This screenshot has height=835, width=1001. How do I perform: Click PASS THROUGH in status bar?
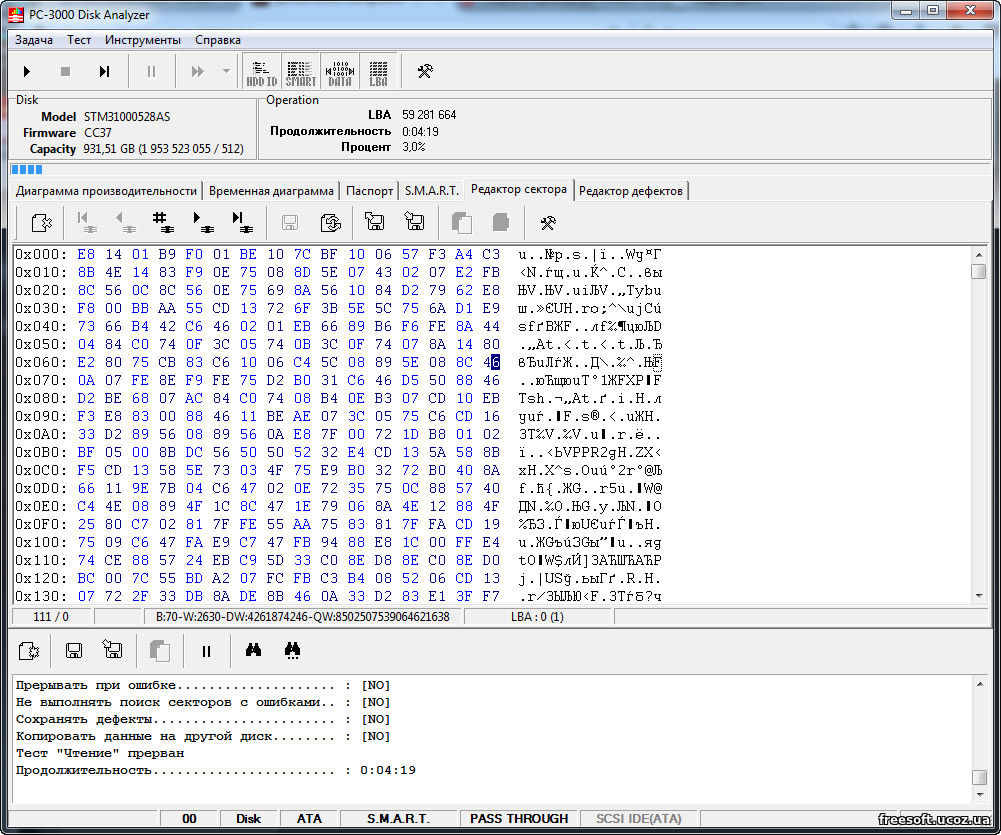tap(519, 819)
